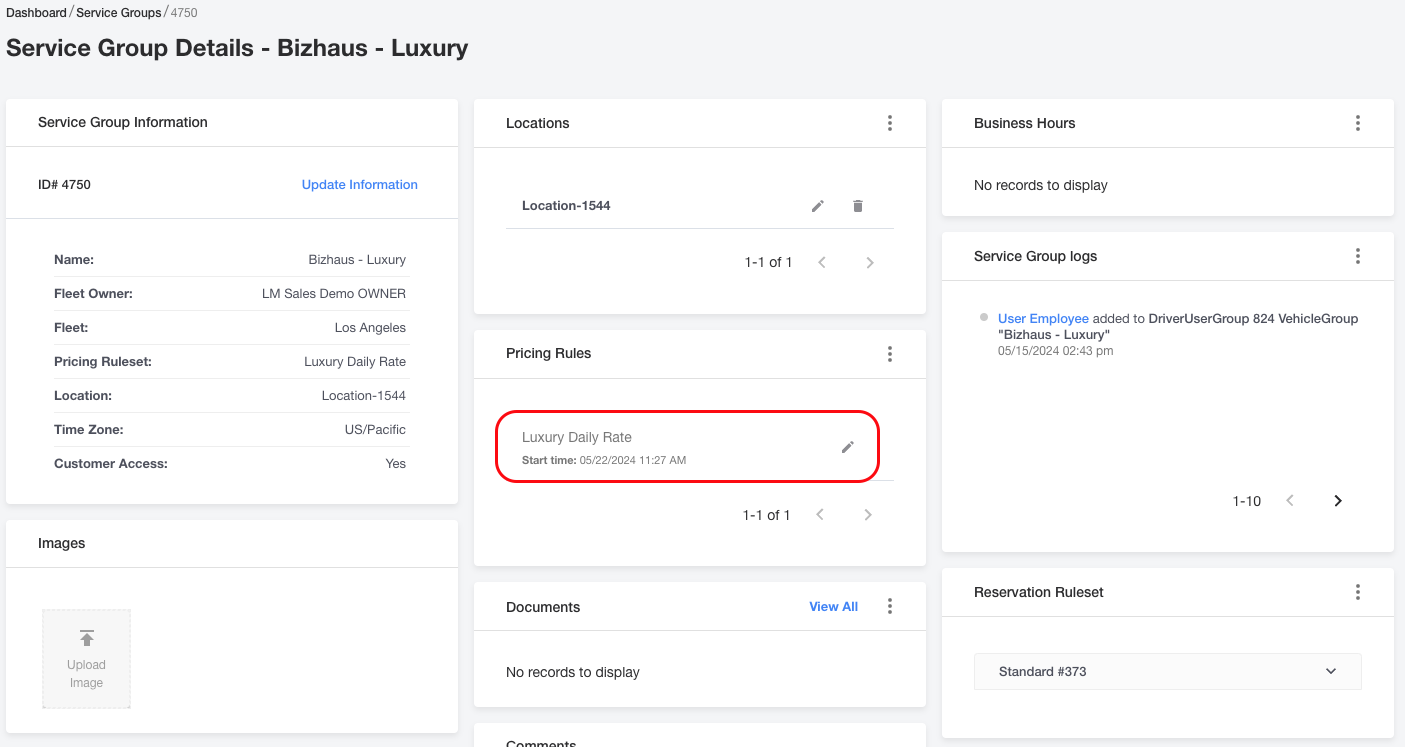Click the Los Angeles fleet value
This screenshot has height=747, width=1405.
click(x=370, y=328)
